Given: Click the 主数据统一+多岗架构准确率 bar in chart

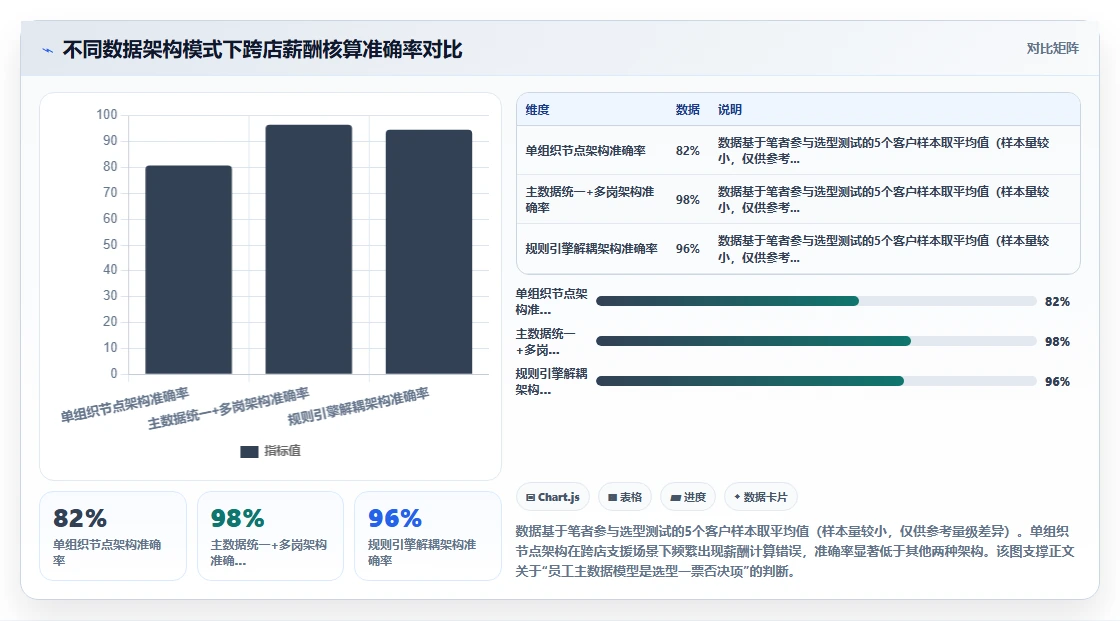Looking at the screenshot, I should (309, 249).
